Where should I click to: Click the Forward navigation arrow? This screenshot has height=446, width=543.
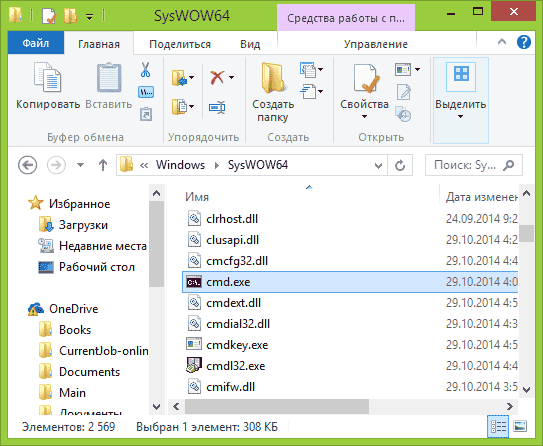[56, 165]
